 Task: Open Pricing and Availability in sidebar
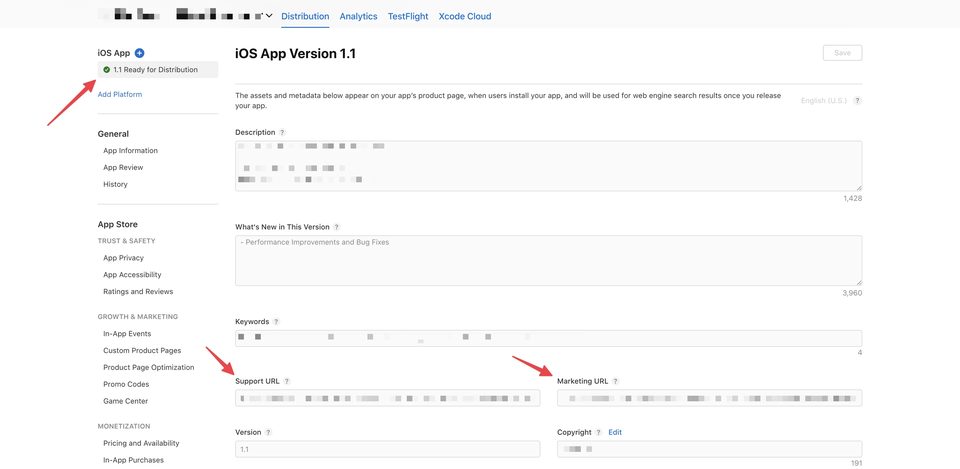point(141,443)
